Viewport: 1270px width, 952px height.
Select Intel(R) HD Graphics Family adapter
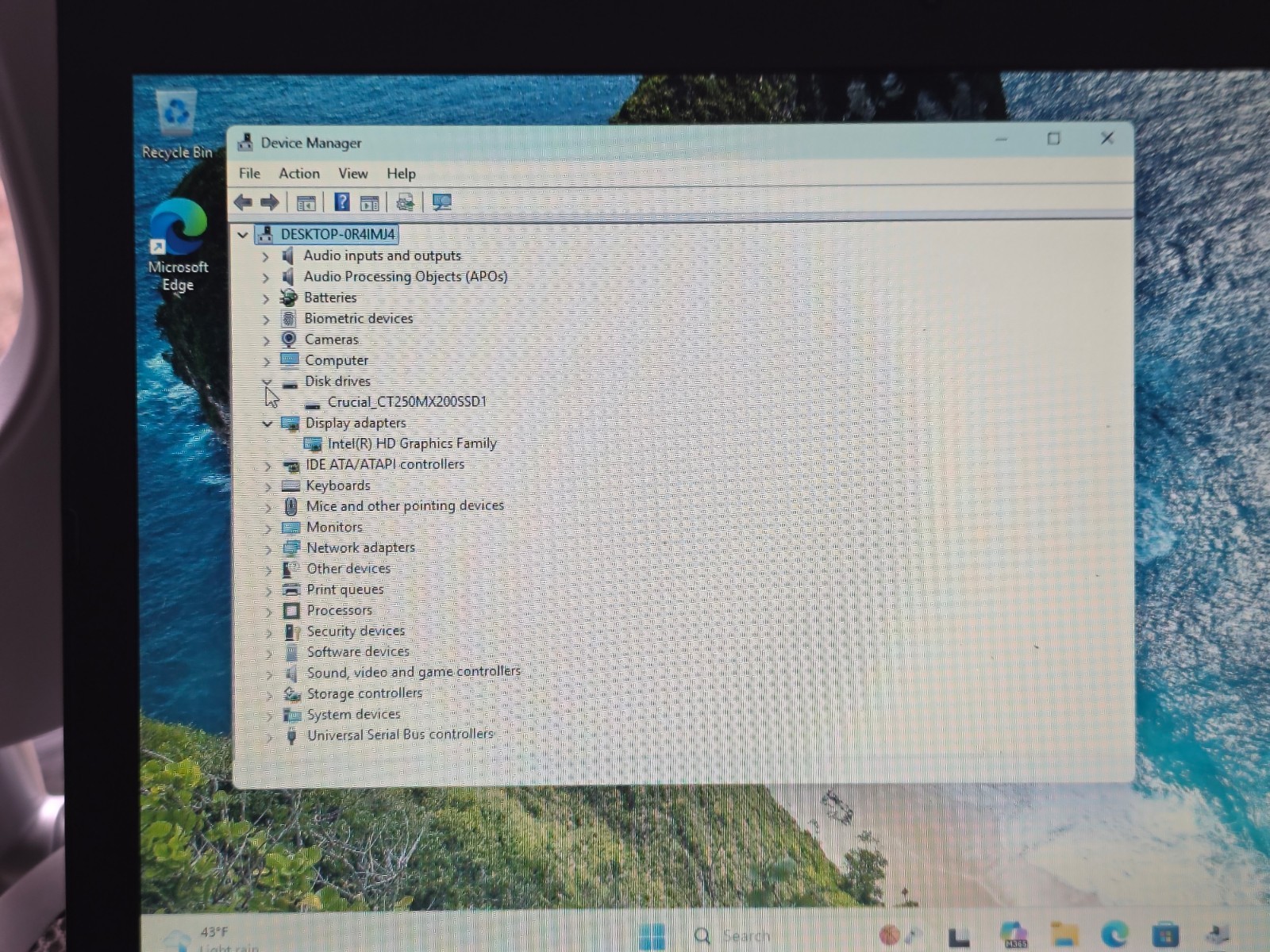413,443
